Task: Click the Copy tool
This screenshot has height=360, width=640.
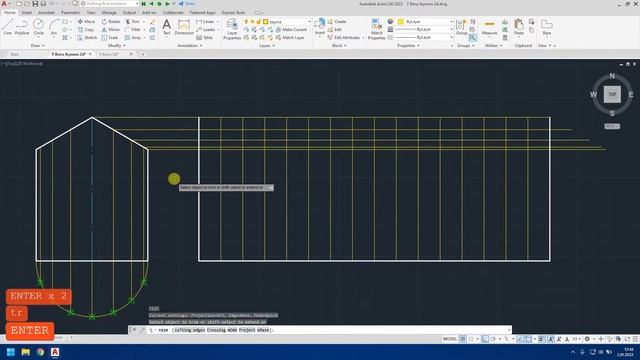Action: (86, 29)
